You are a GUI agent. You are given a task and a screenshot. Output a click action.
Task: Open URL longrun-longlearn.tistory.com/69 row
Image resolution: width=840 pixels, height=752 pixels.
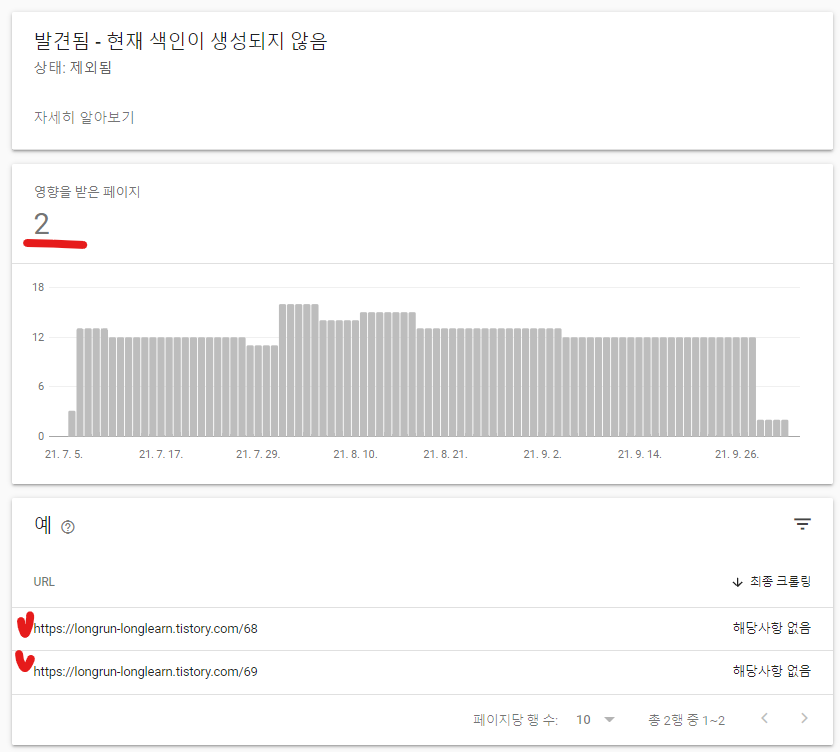(422, 672)
